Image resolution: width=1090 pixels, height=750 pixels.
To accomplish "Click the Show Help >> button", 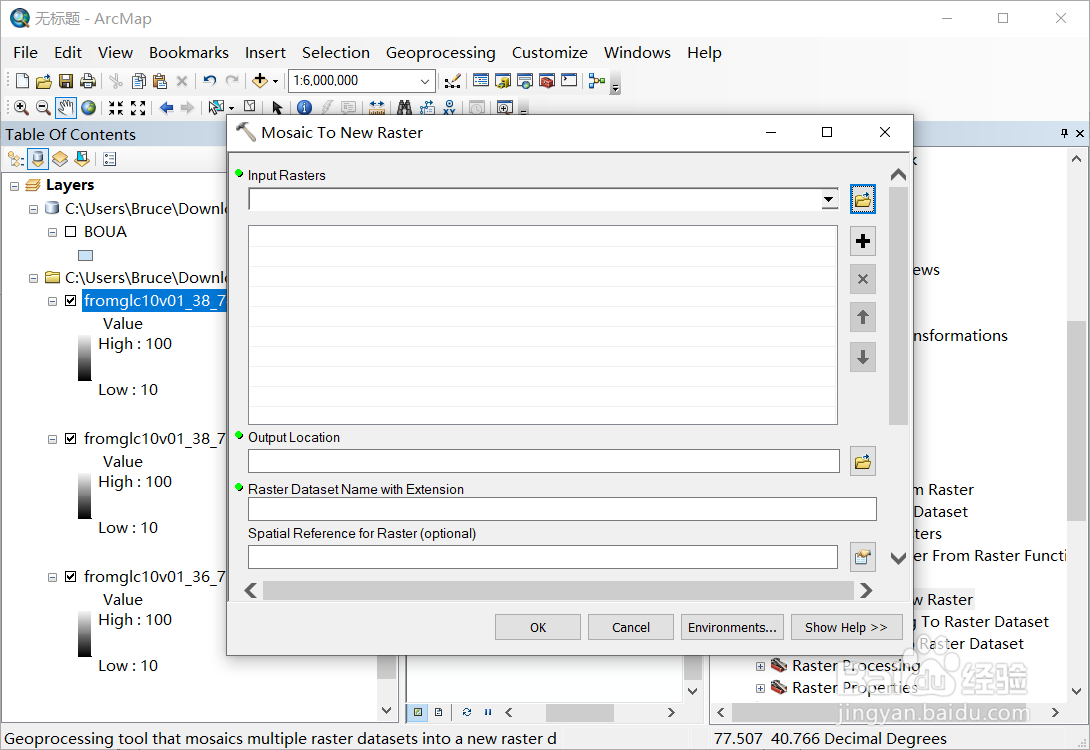I will click(x=846, y=627).
